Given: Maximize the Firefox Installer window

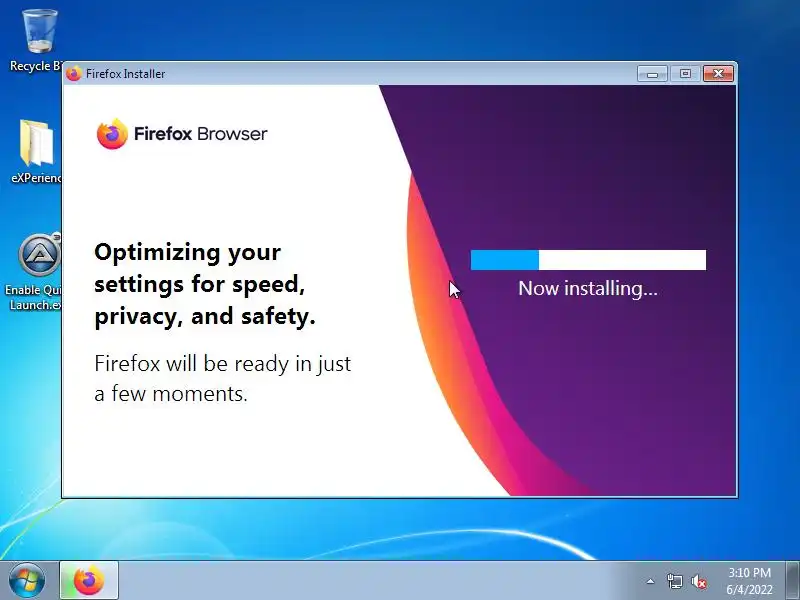Looking at the screenshot, I should click(685, 74).
